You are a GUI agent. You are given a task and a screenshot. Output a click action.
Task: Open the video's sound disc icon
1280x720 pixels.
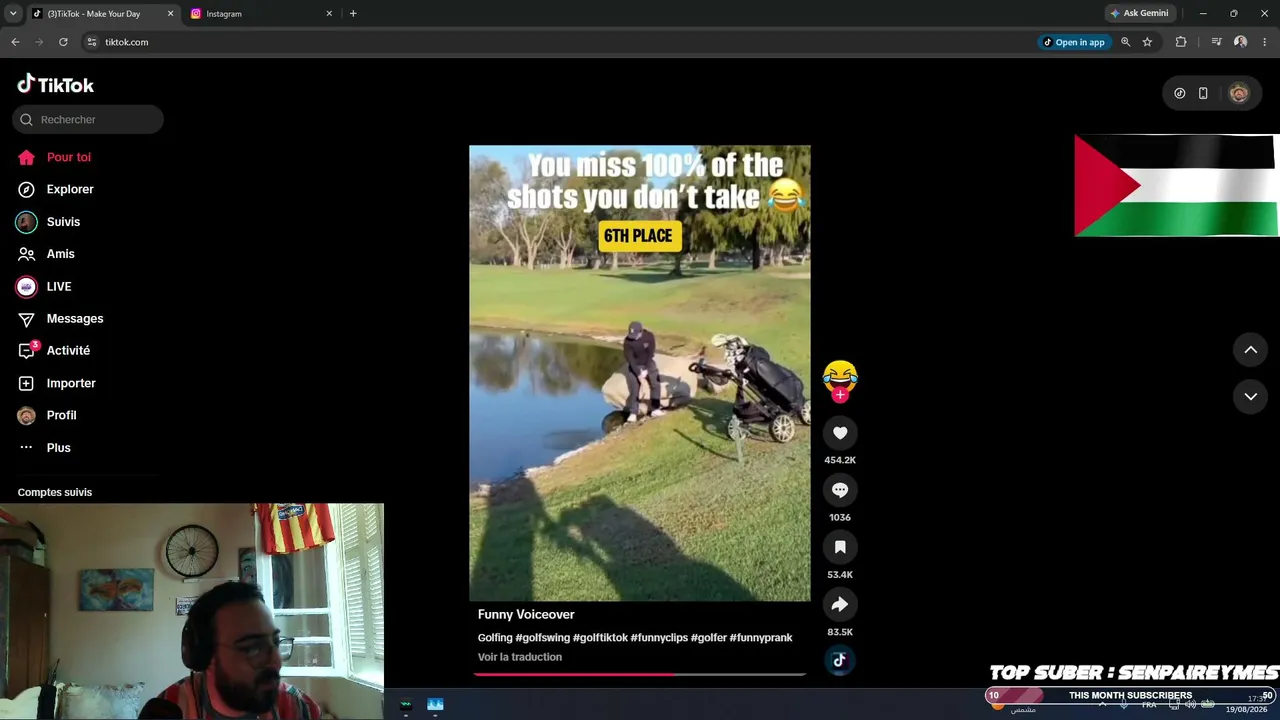tap(840, 660)
